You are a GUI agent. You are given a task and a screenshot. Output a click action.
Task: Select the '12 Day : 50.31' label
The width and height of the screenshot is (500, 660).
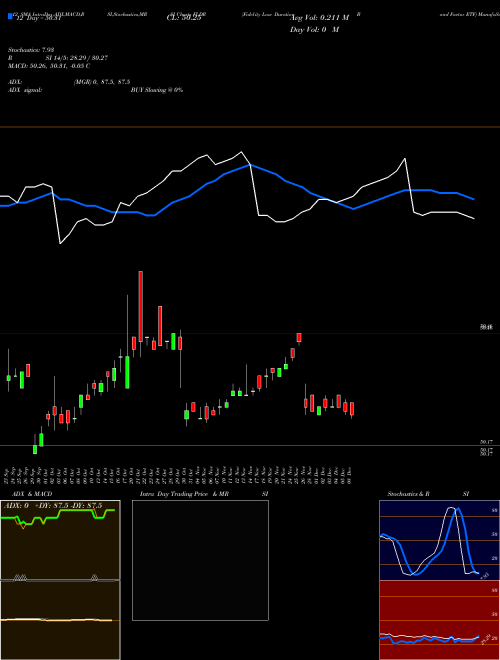(x=37, y=18)
